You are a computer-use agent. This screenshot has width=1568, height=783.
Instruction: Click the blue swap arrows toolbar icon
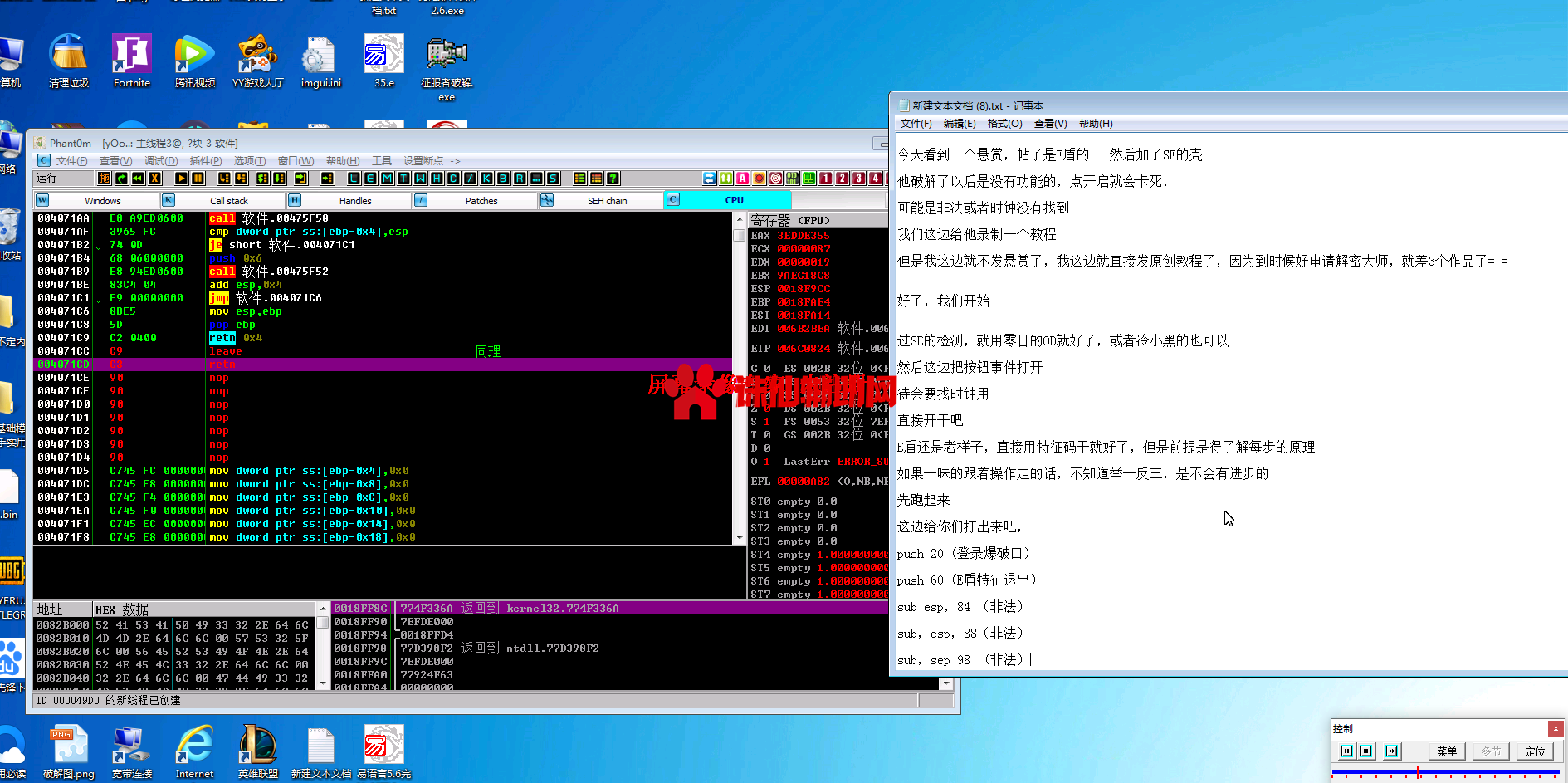[x=709, y=179]
